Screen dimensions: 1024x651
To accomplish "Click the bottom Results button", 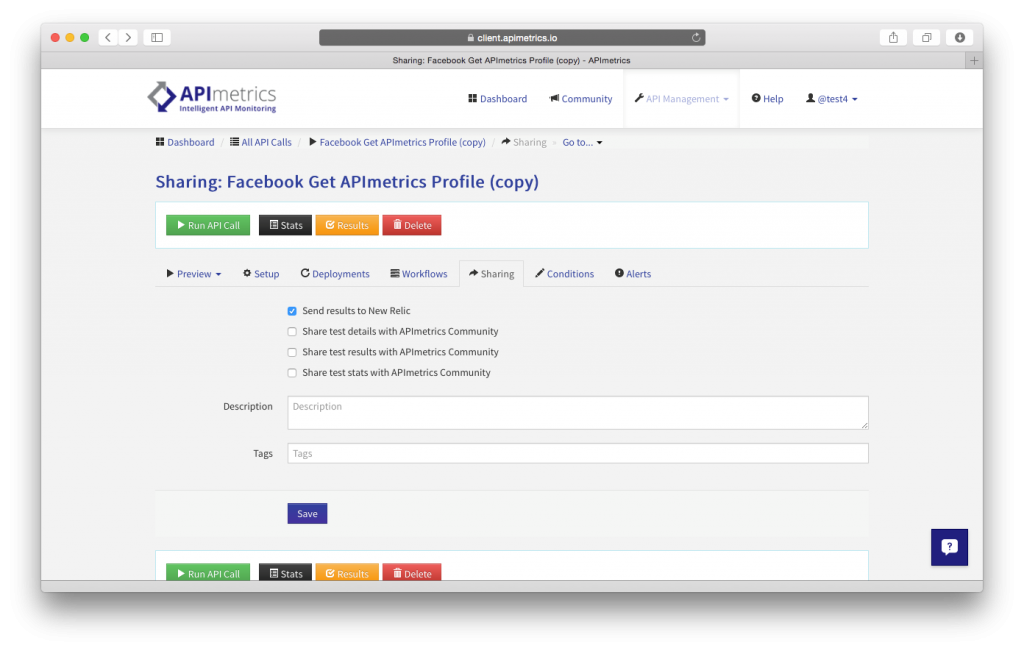I will coord(347,572).
